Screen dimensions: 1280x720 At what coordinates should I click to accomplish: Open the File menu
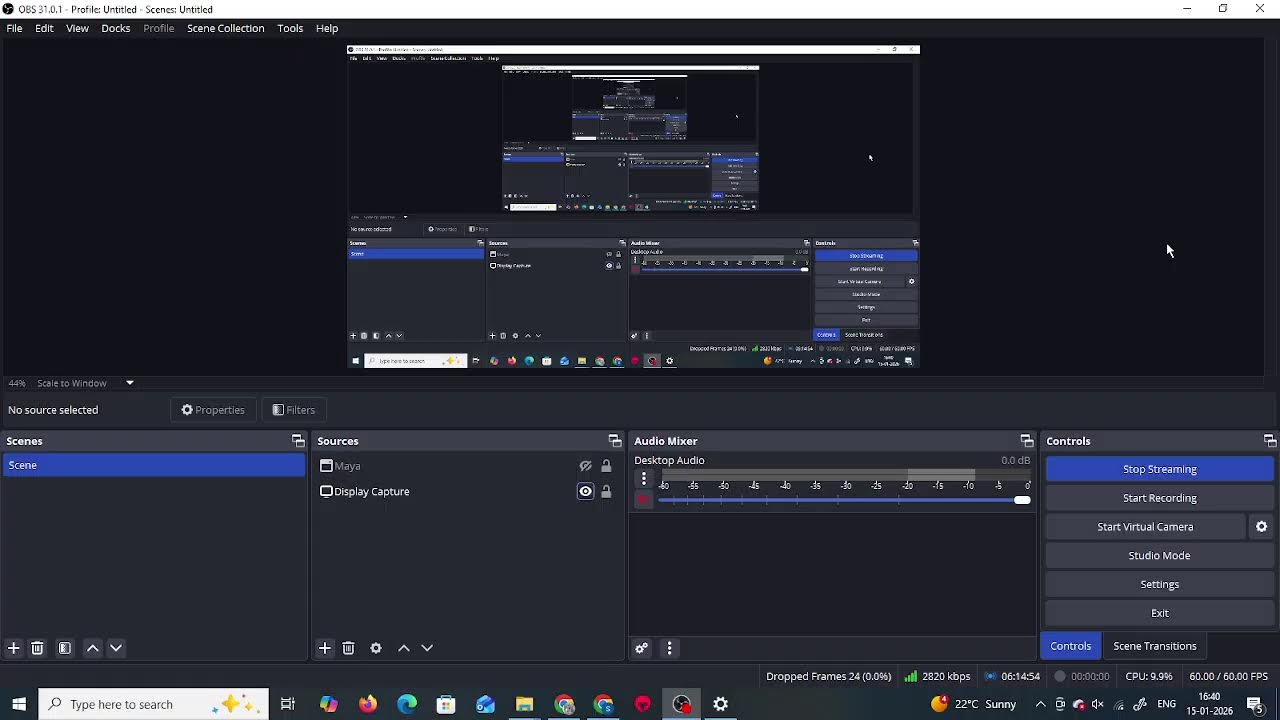[x=14, y=28]
